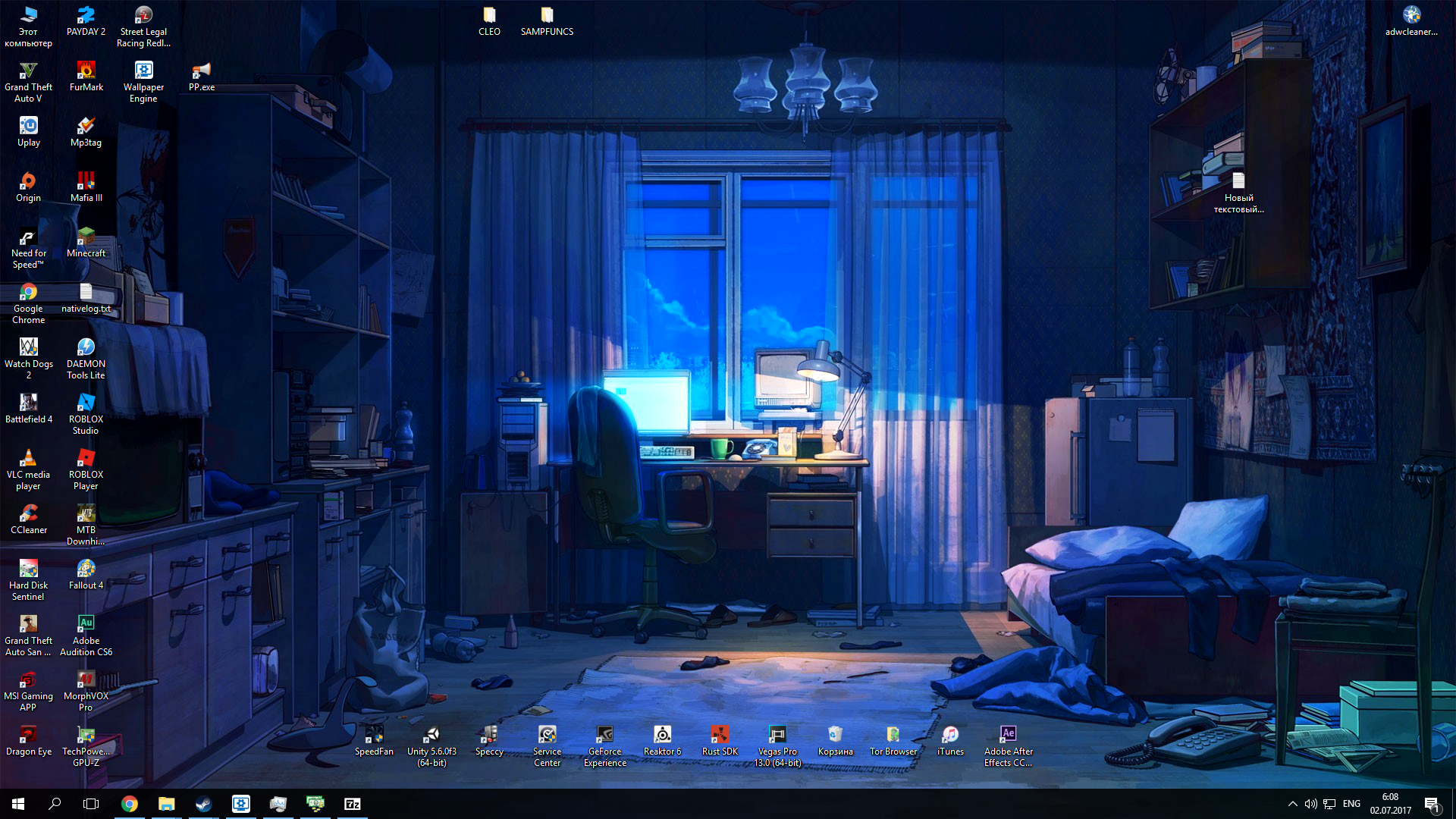Launch Street Legal Racing Redline shortcut
Screen dimensions: 1456x819
pos(143,27)
